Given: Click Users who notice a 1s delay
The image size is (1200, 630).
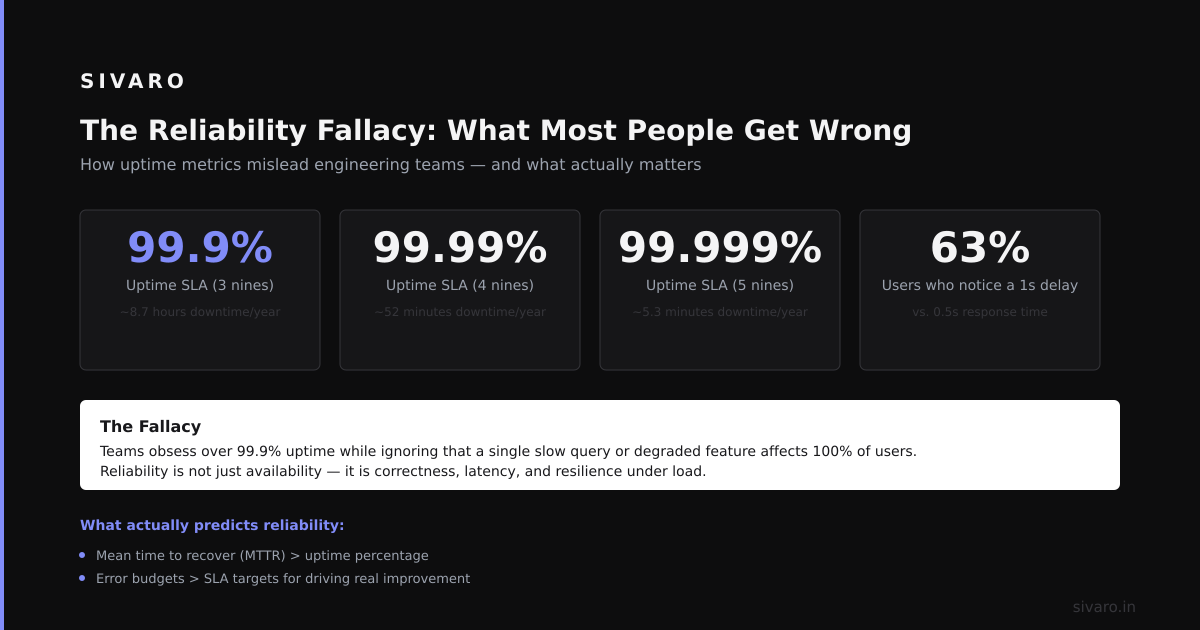Looking at the screenshot, I should click(x=980, y=286).
